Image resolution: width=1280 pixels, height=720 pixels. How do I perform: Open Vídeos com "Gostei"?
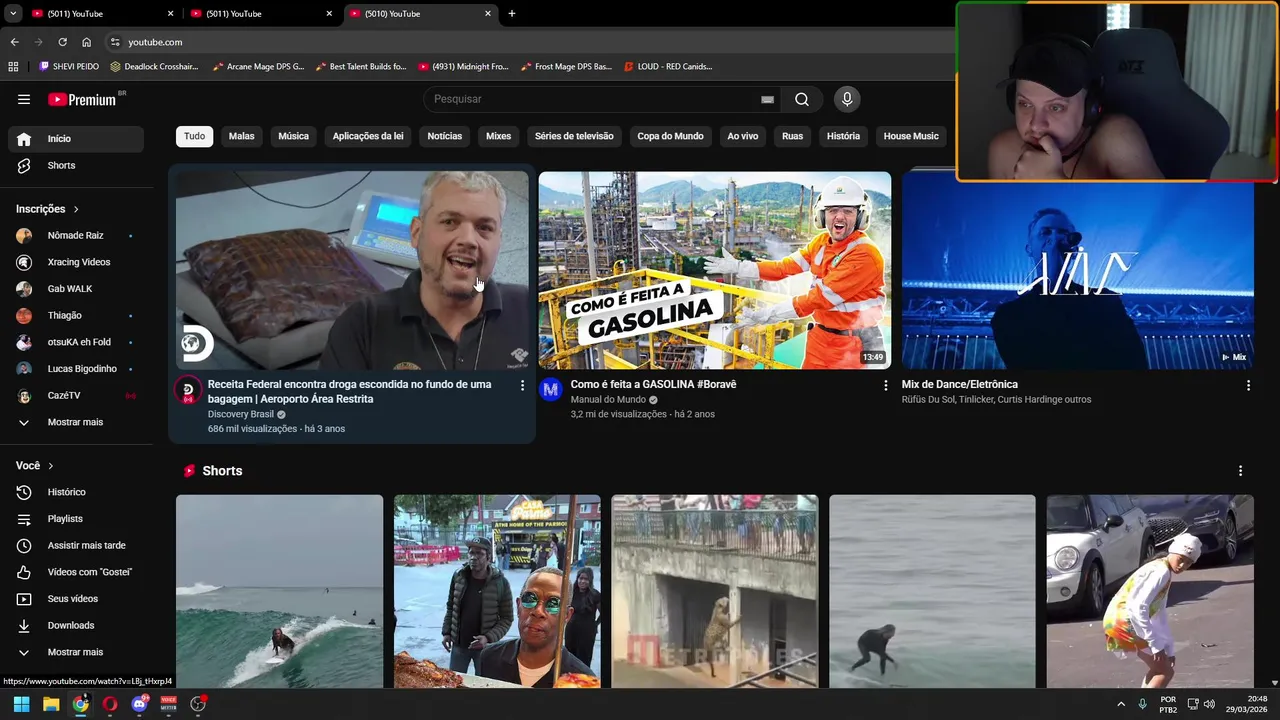pos(76,572)
